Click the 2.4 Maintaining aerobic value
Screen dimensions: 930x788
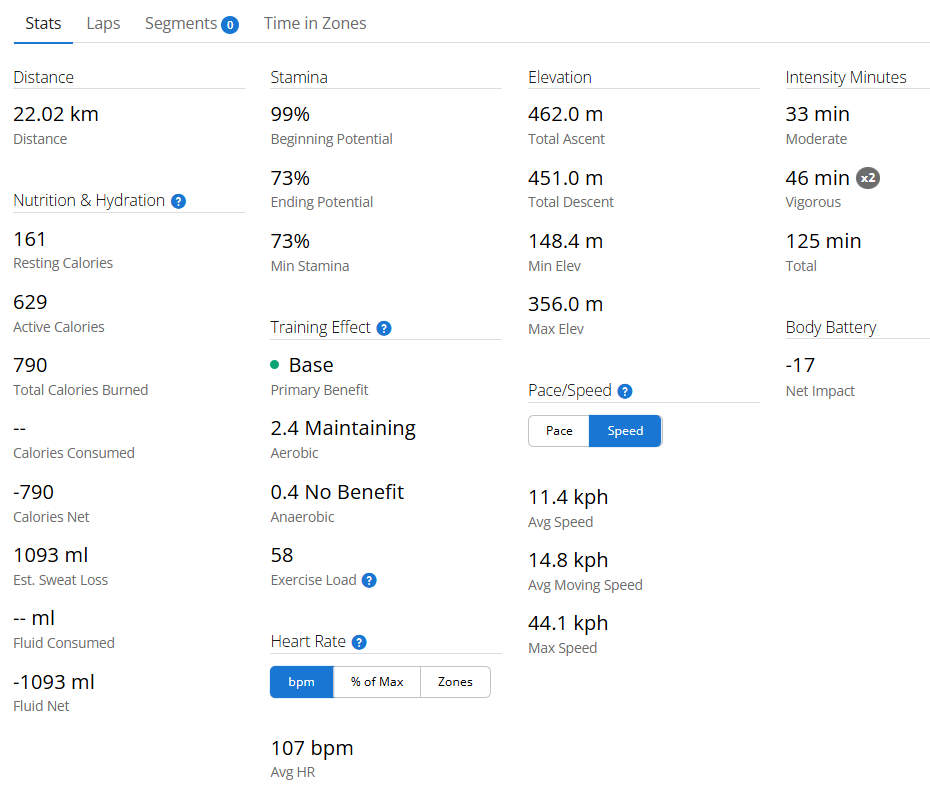click(x=343, y=428)
